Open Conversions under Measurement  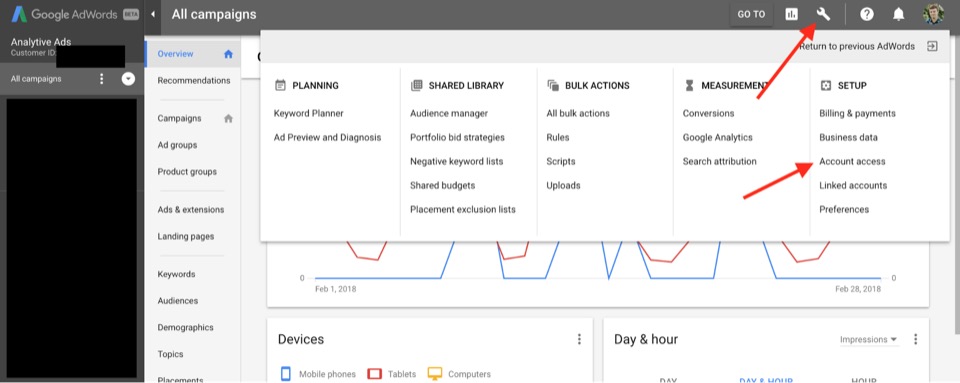coord(708,113)
